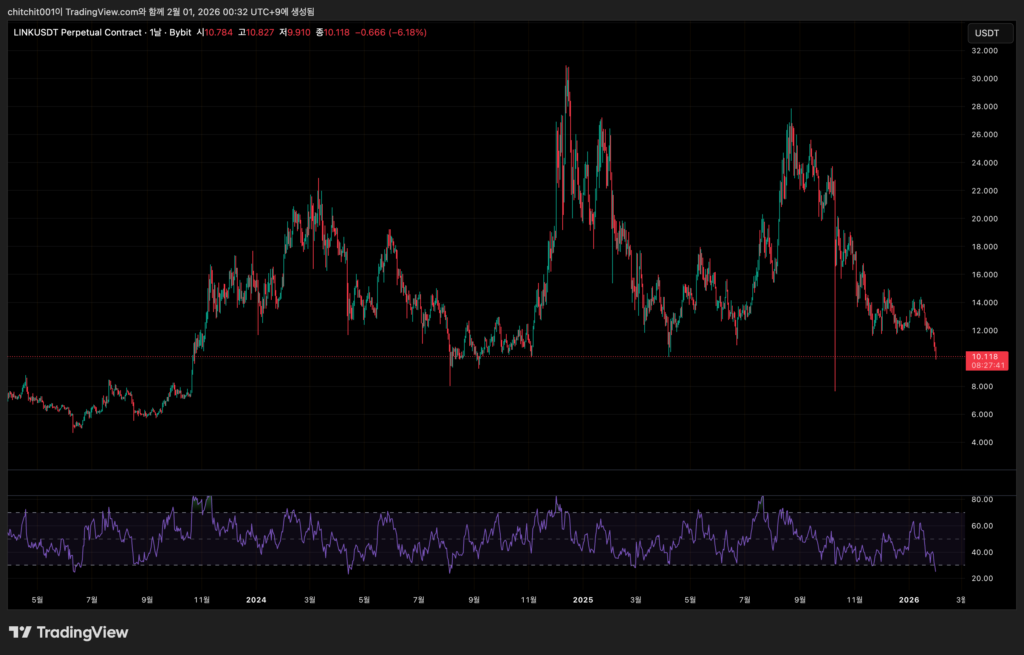
Task: Select the 2025 label on time axis
Action: click(583, 600)
